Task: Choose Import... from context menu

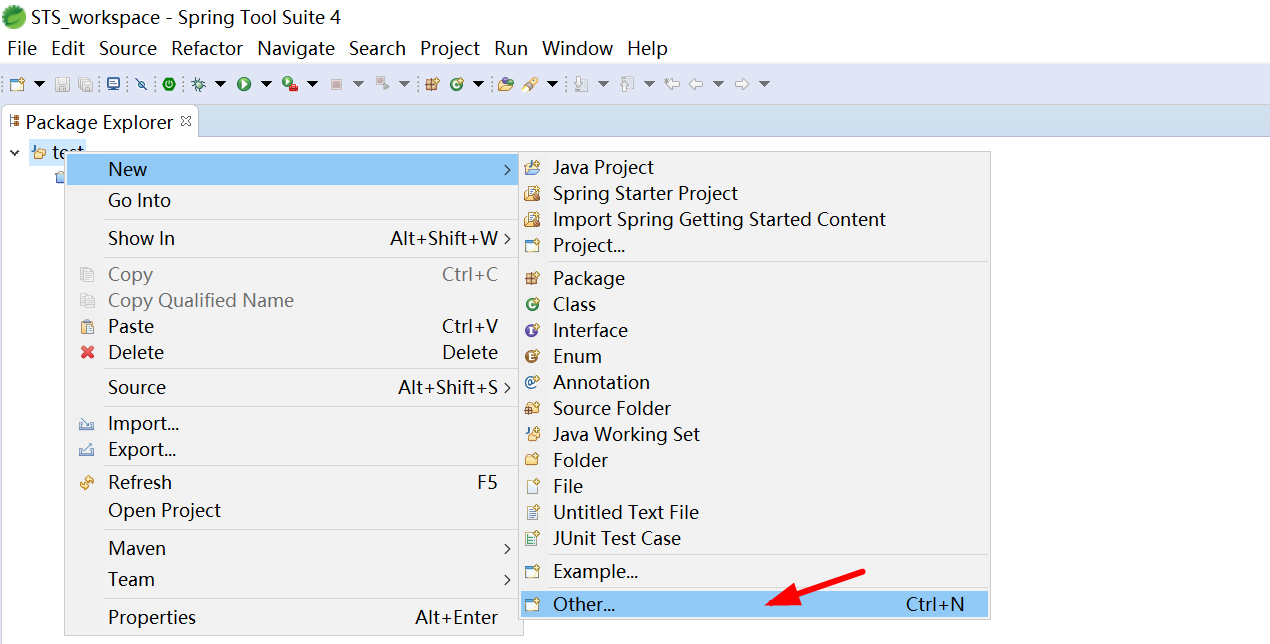Action: (291, 423)
